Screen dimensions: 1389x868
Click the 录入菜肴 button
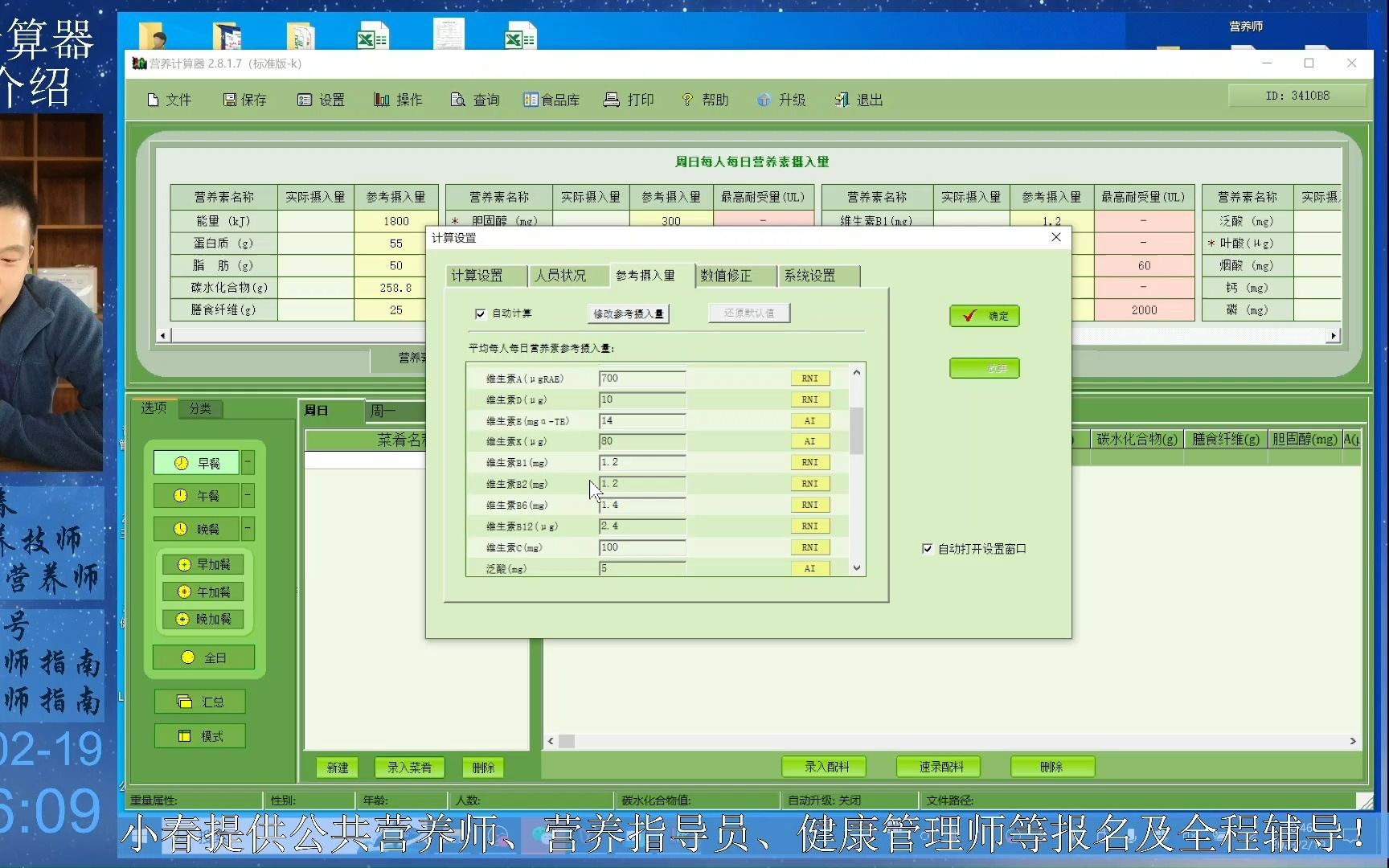click(x=409, y=768)
